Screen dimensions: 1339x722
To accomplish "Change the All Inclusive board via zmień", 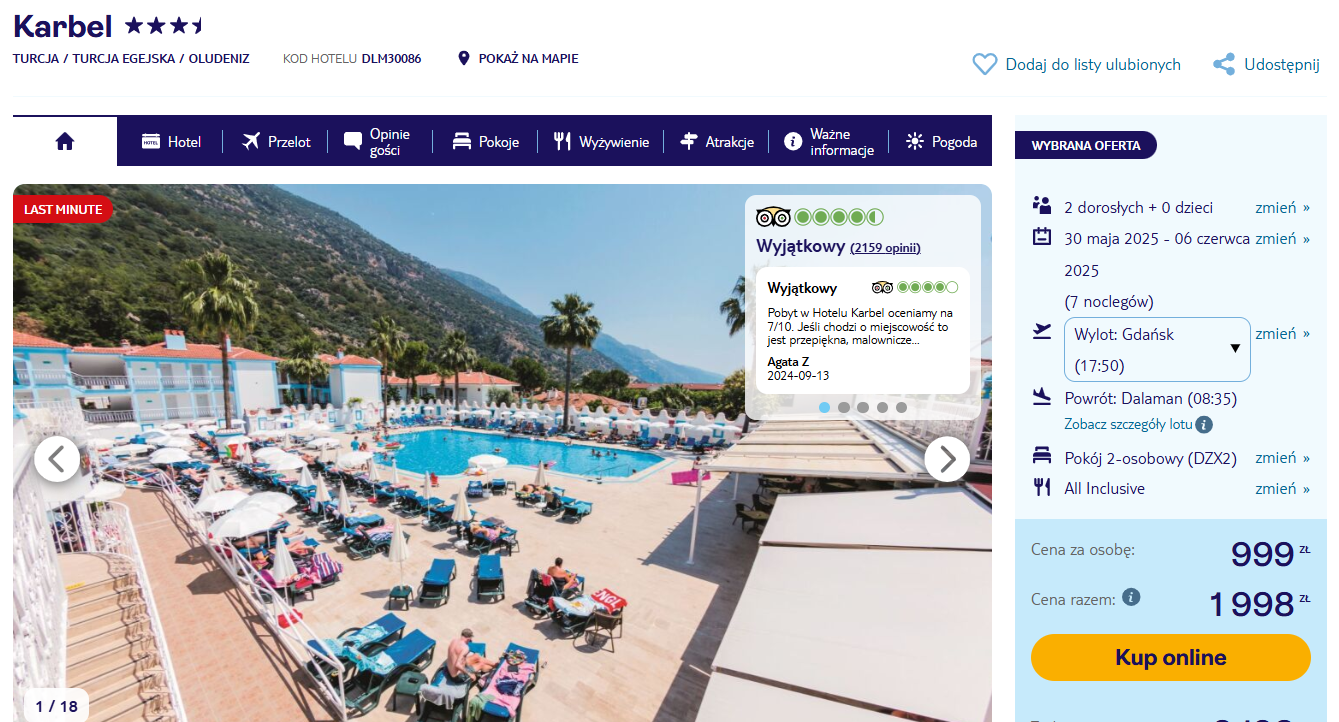I will (1283, 488).
